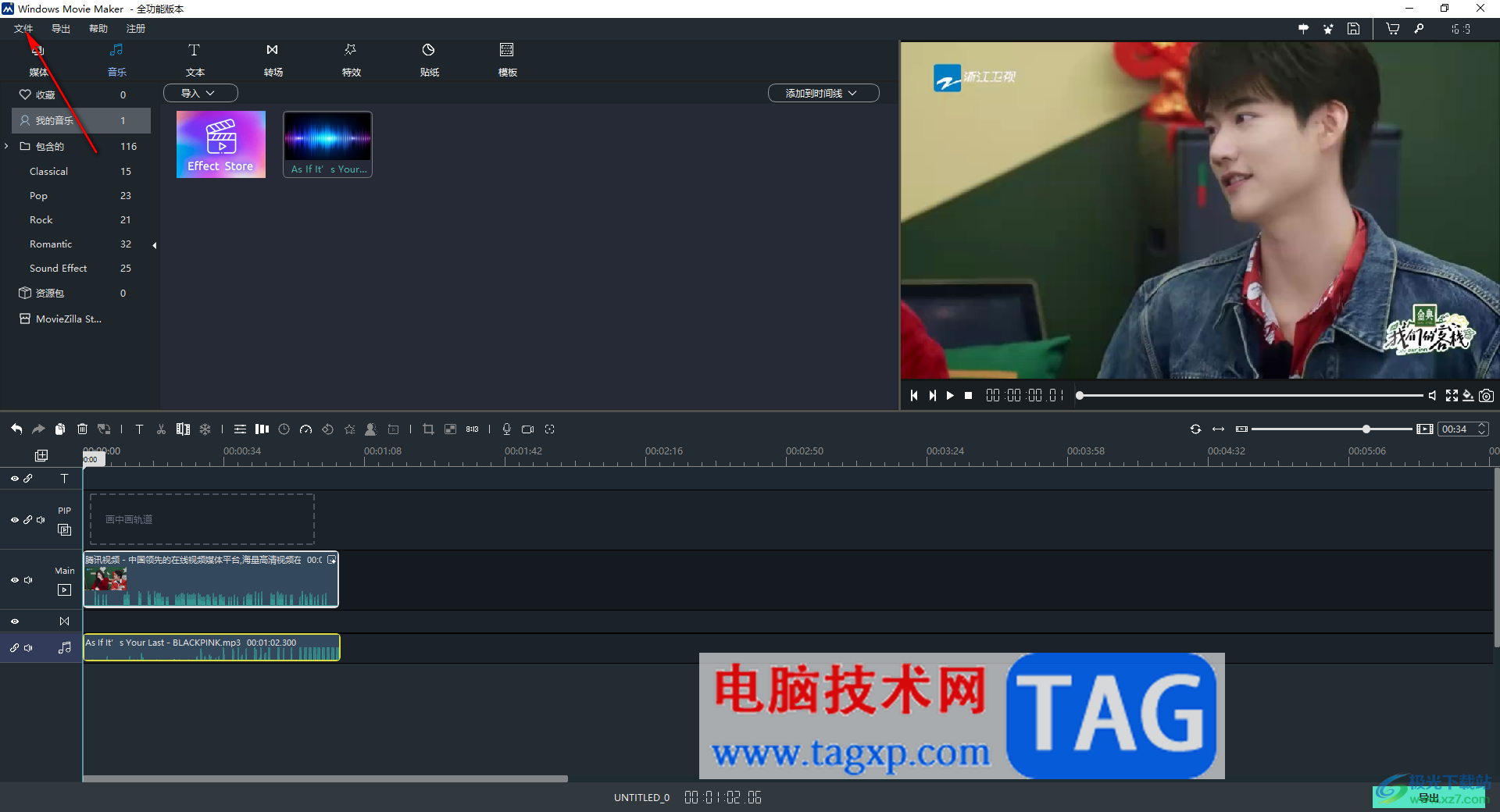
Task: Select the Classical music category
Action: click(48, 171)
